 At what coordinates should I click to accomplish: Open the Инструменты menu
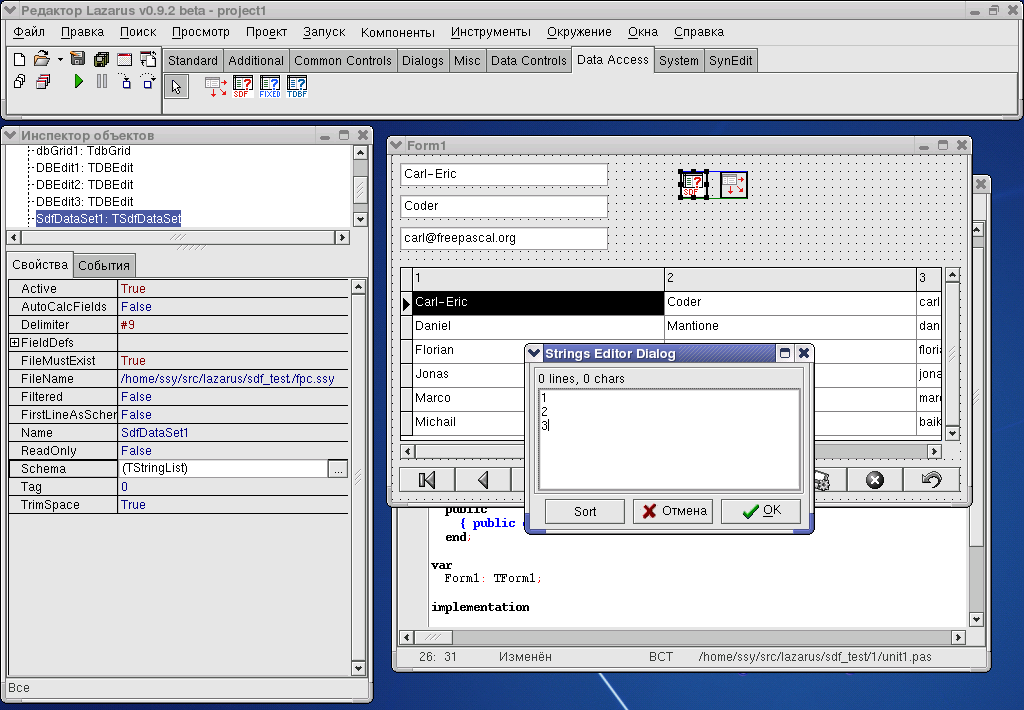(x=490, y=32)
